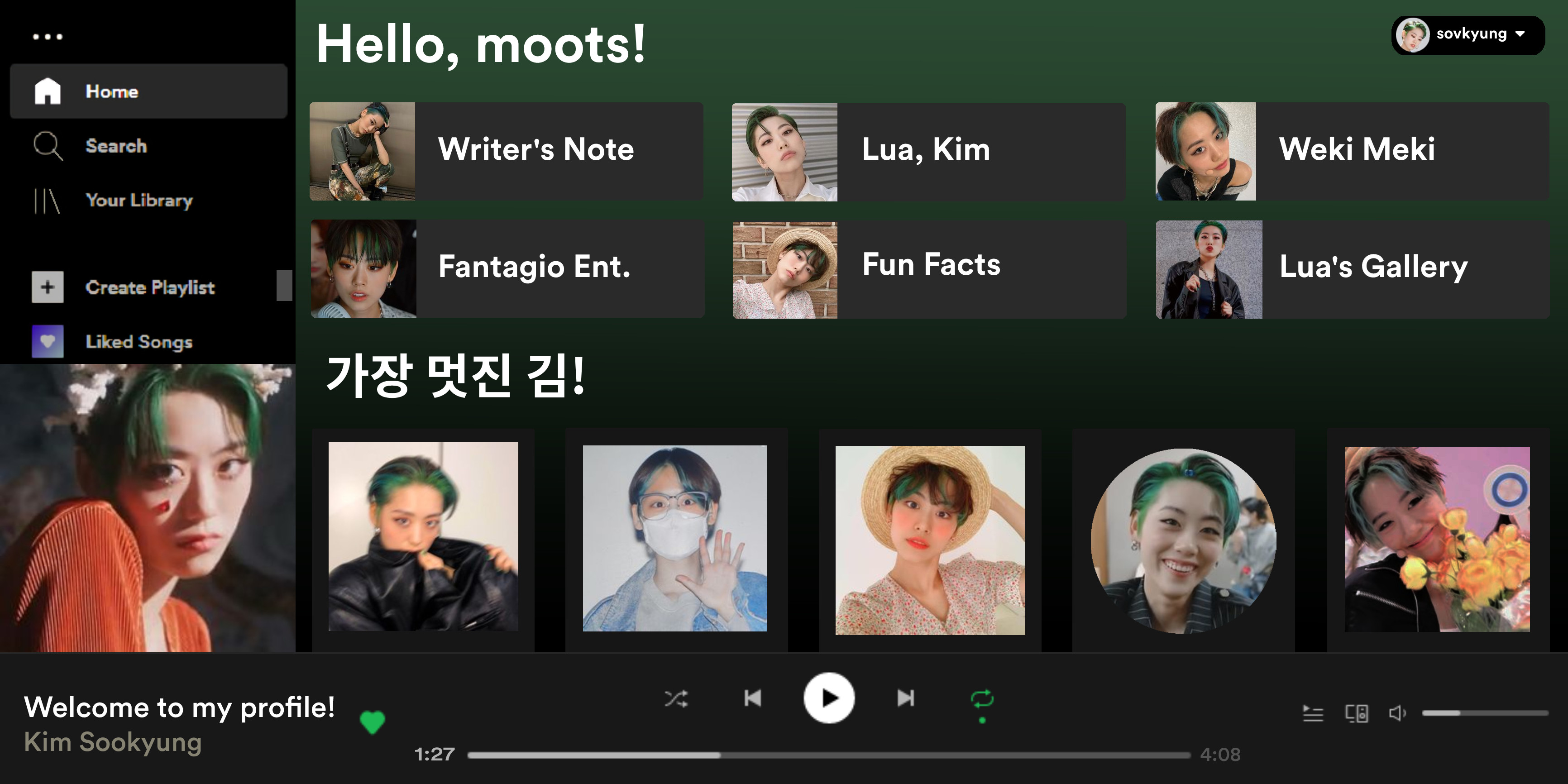Adjust the volume slider
This screenshot has width=1568, height=784.
1485,713
